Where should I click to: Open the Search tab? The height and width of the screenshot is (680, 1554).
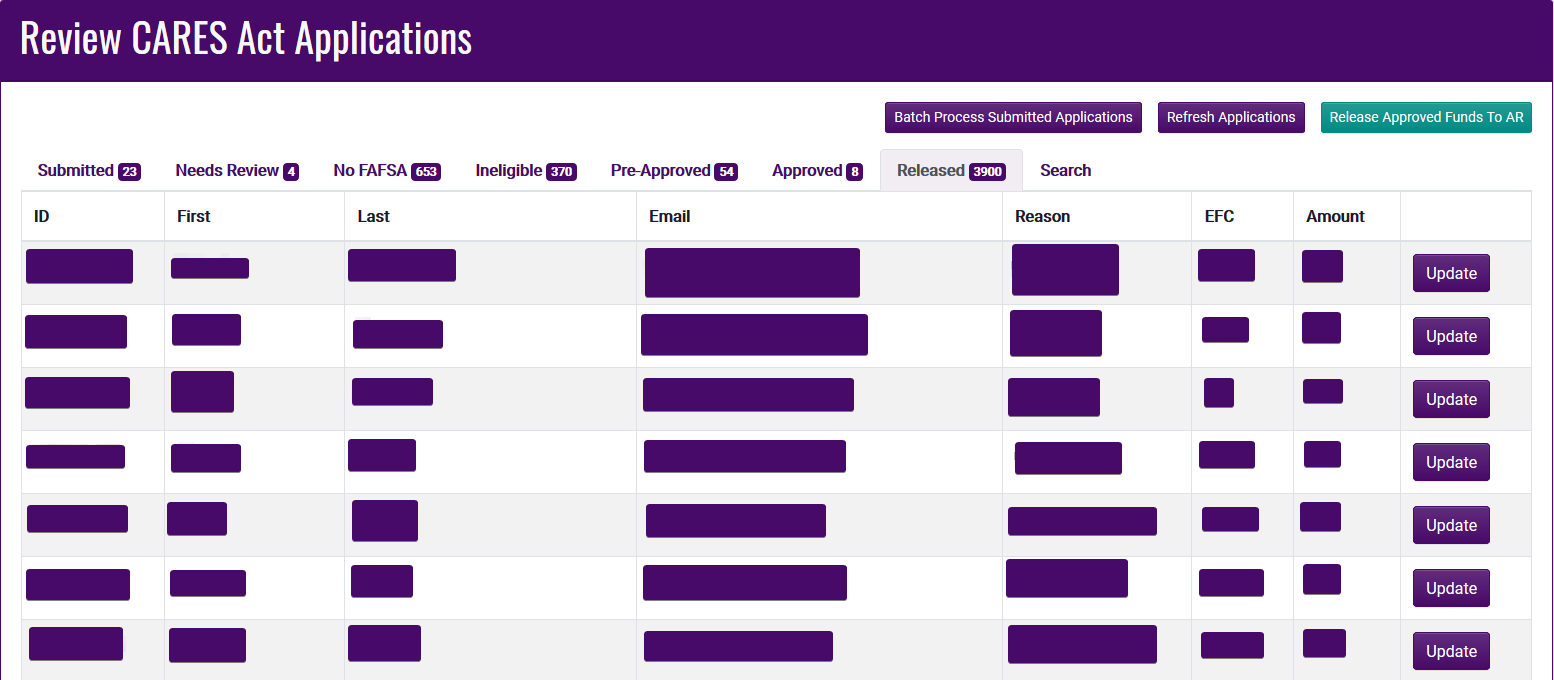(1065, 171)
